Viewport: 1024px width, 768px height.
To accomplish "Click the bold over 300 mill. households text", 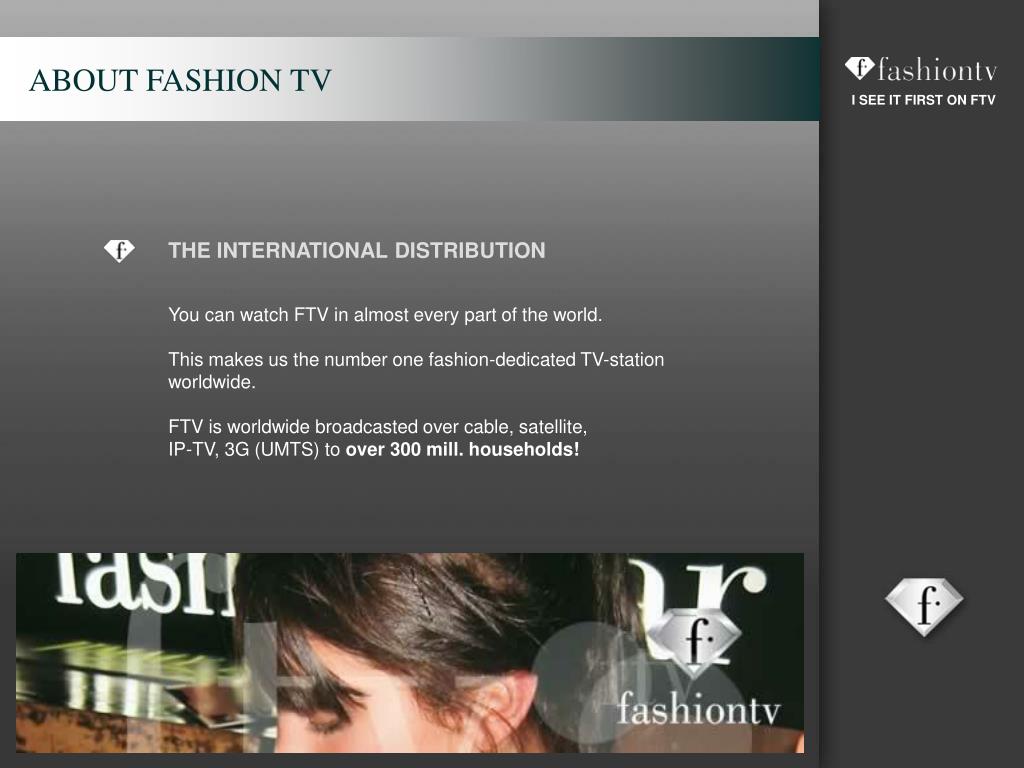I will 462,450.
